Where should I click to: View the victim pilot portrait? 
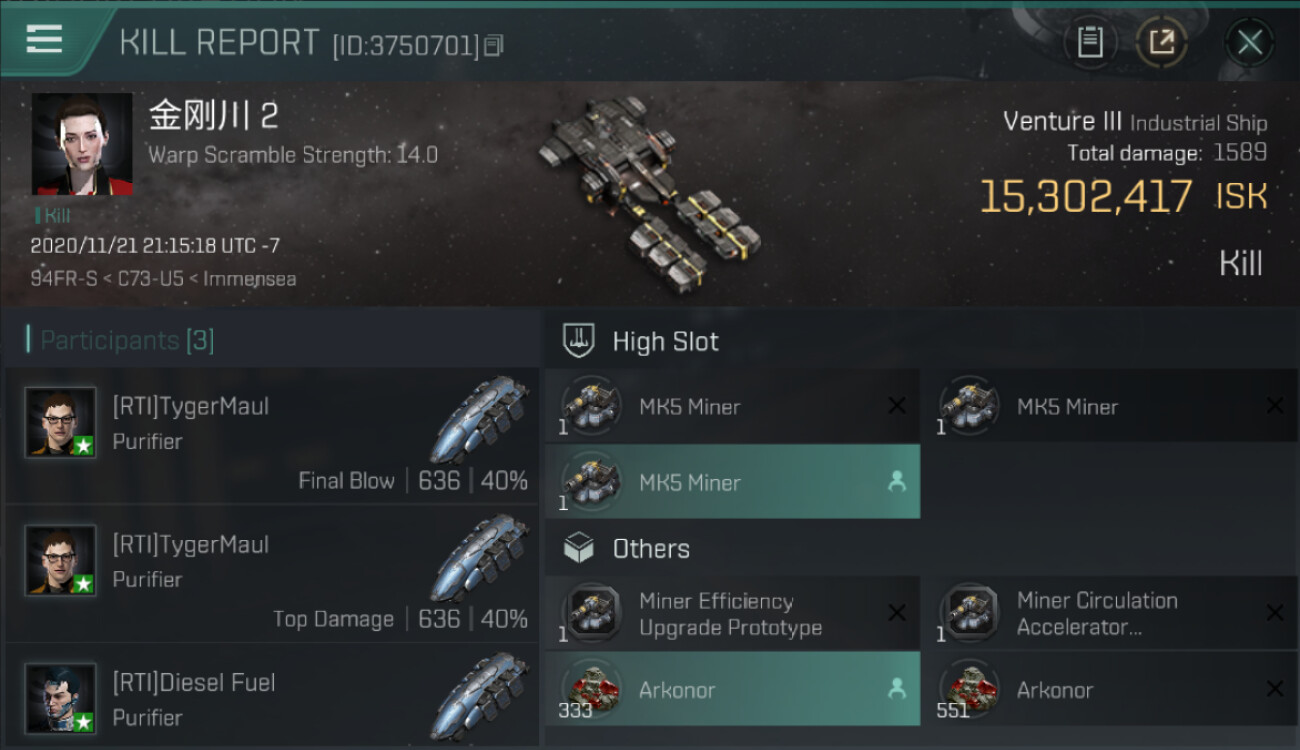(x=82, y=144)
